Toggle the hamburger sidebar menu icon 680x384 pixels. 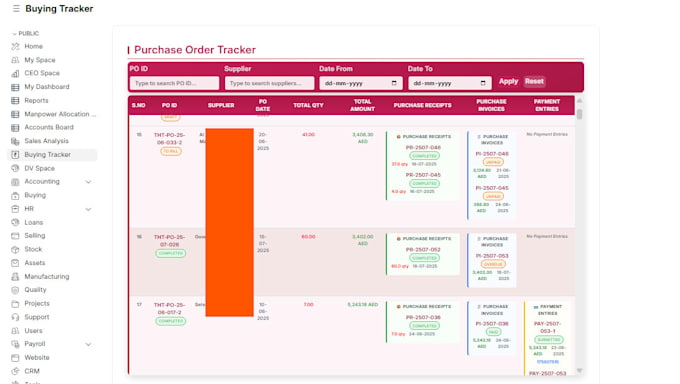16,9
